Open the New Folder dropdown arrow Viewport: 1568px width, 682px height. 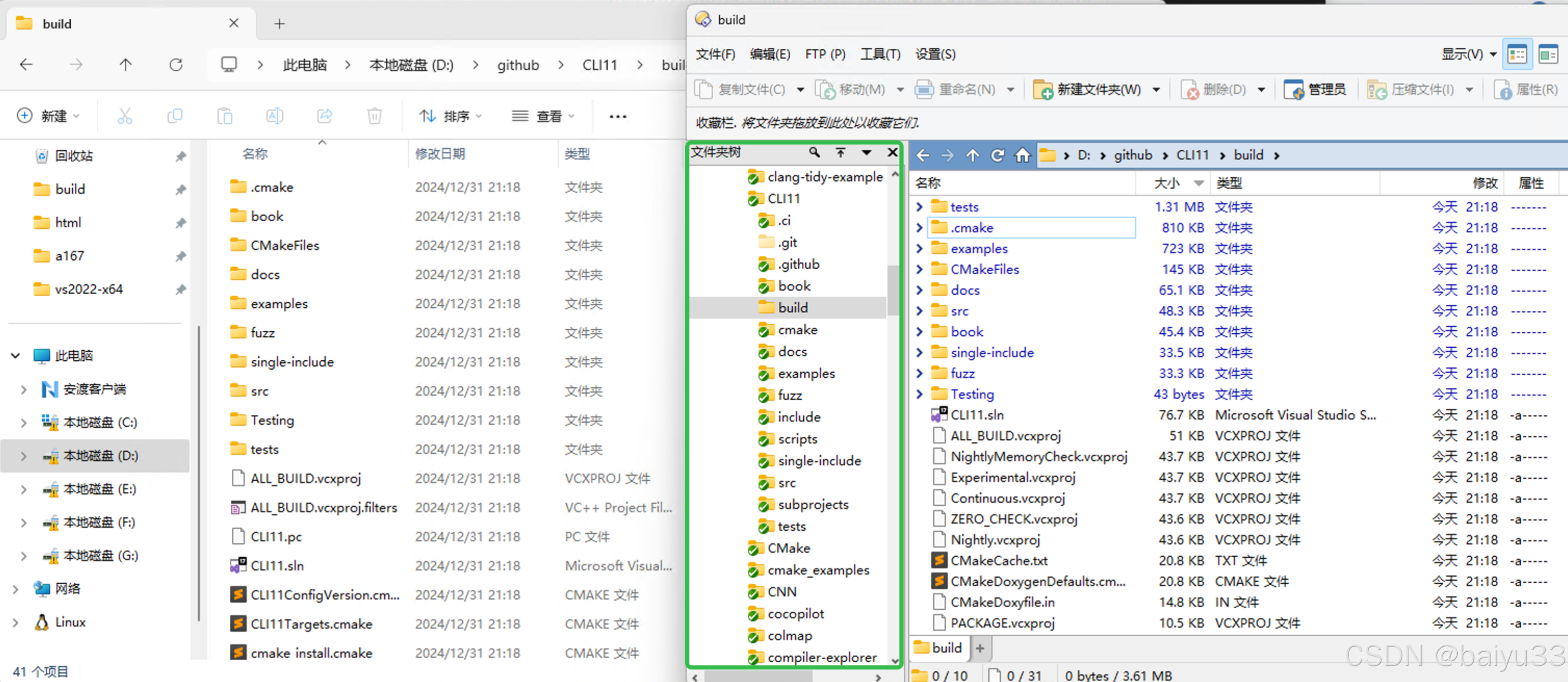click(1156, 90)
